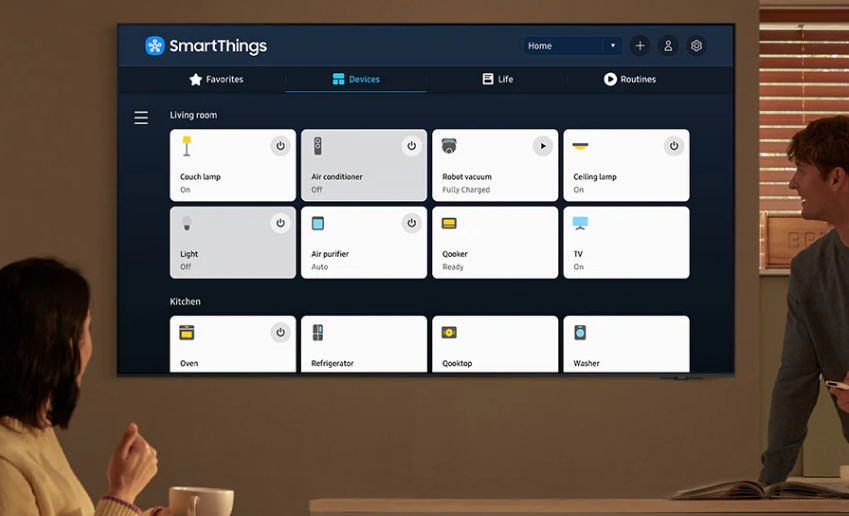Click the Ceiling lamp device icon
849x516 pixels.
(580, 146)
